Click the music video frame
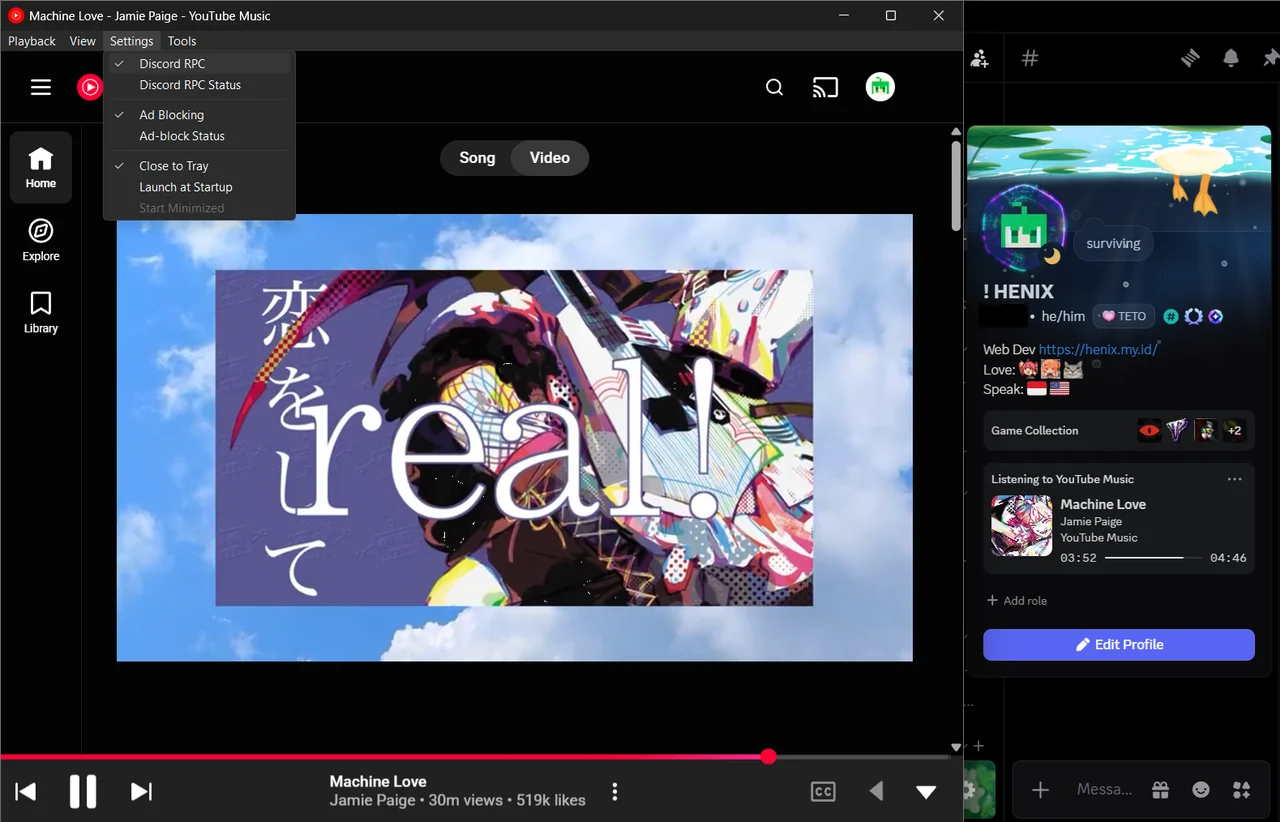The width and height of the screenshot is (1280, 822). point(514,437)
